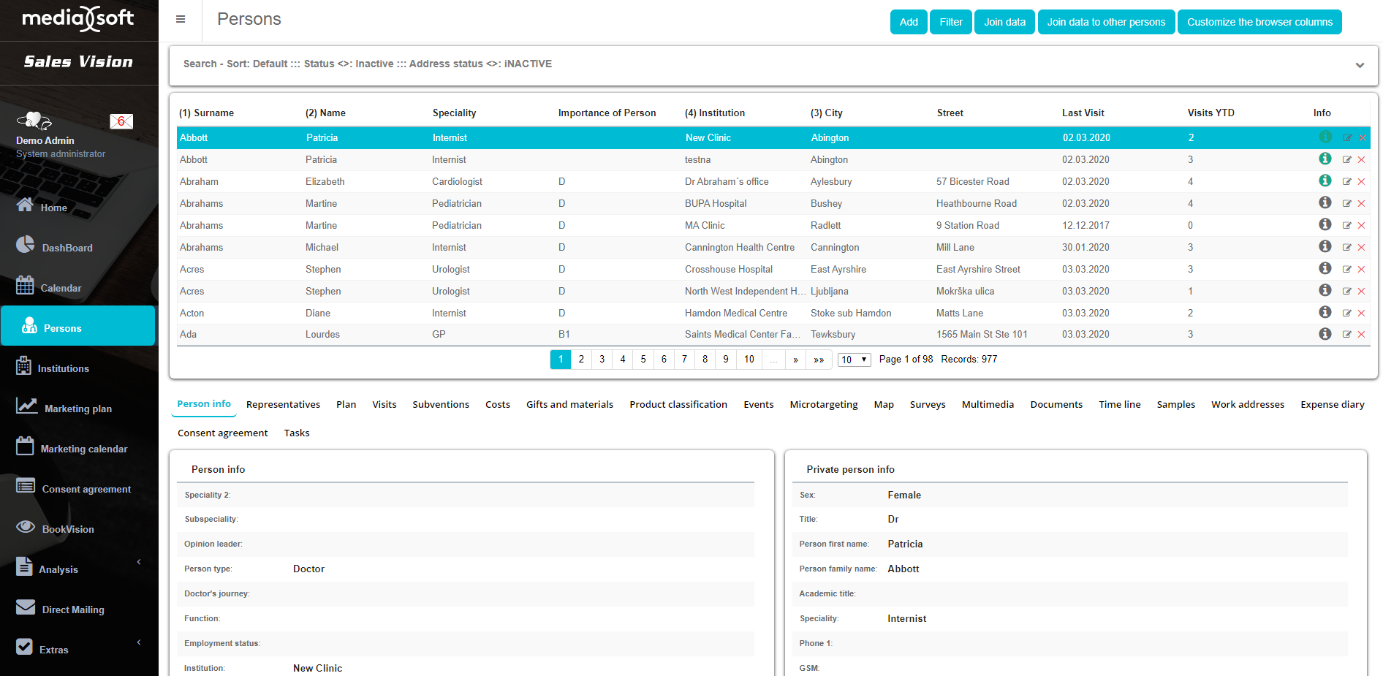Open the Microtargeting tab
Screen dimensions: 1383x676
pyautogui.click(x=823, y=405)
